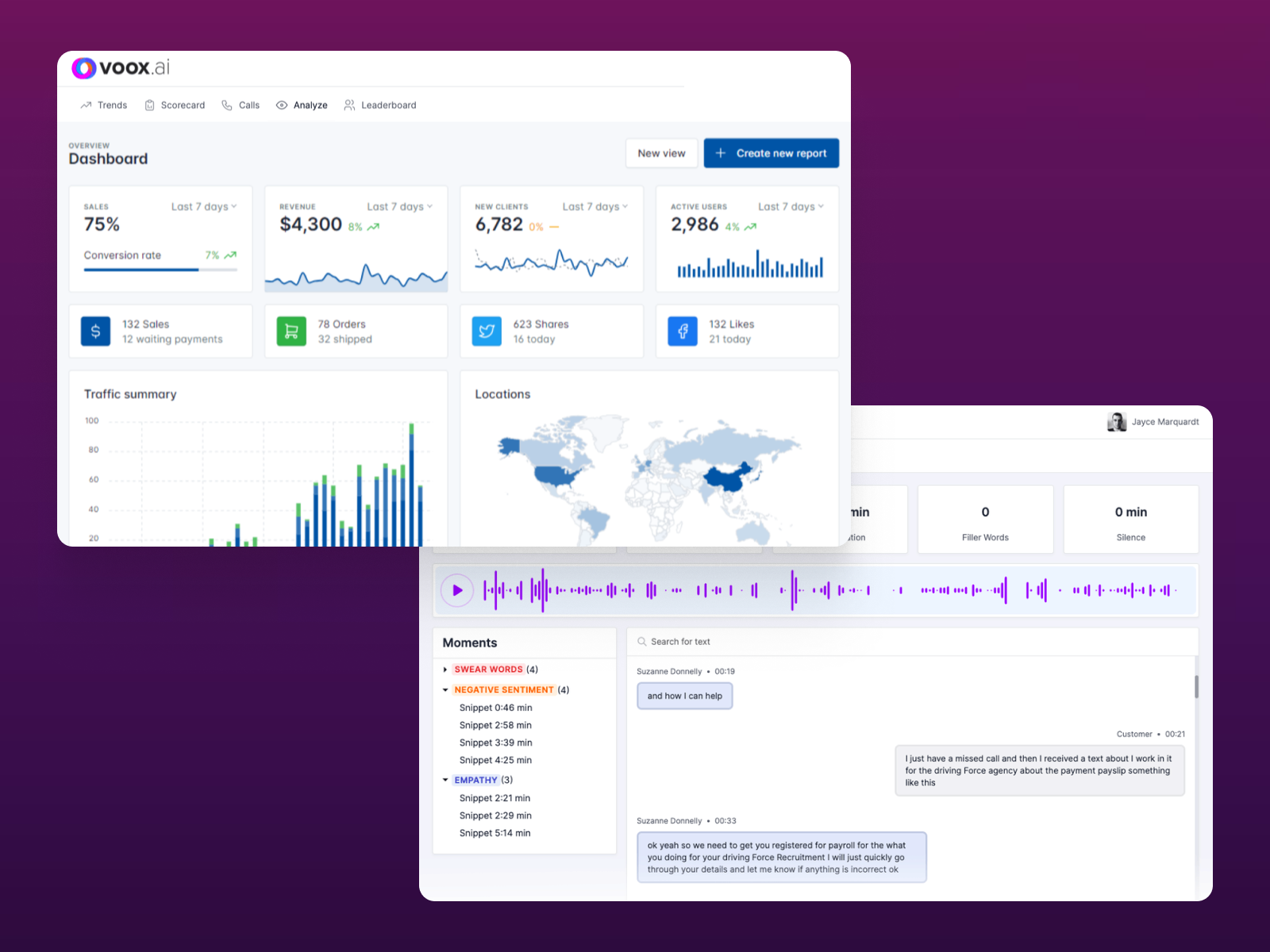The width and height of the screenshot is (1270, 952).
Task: Open Last 7 days dropdown on Active Users
Action: [x=791, y=207]
